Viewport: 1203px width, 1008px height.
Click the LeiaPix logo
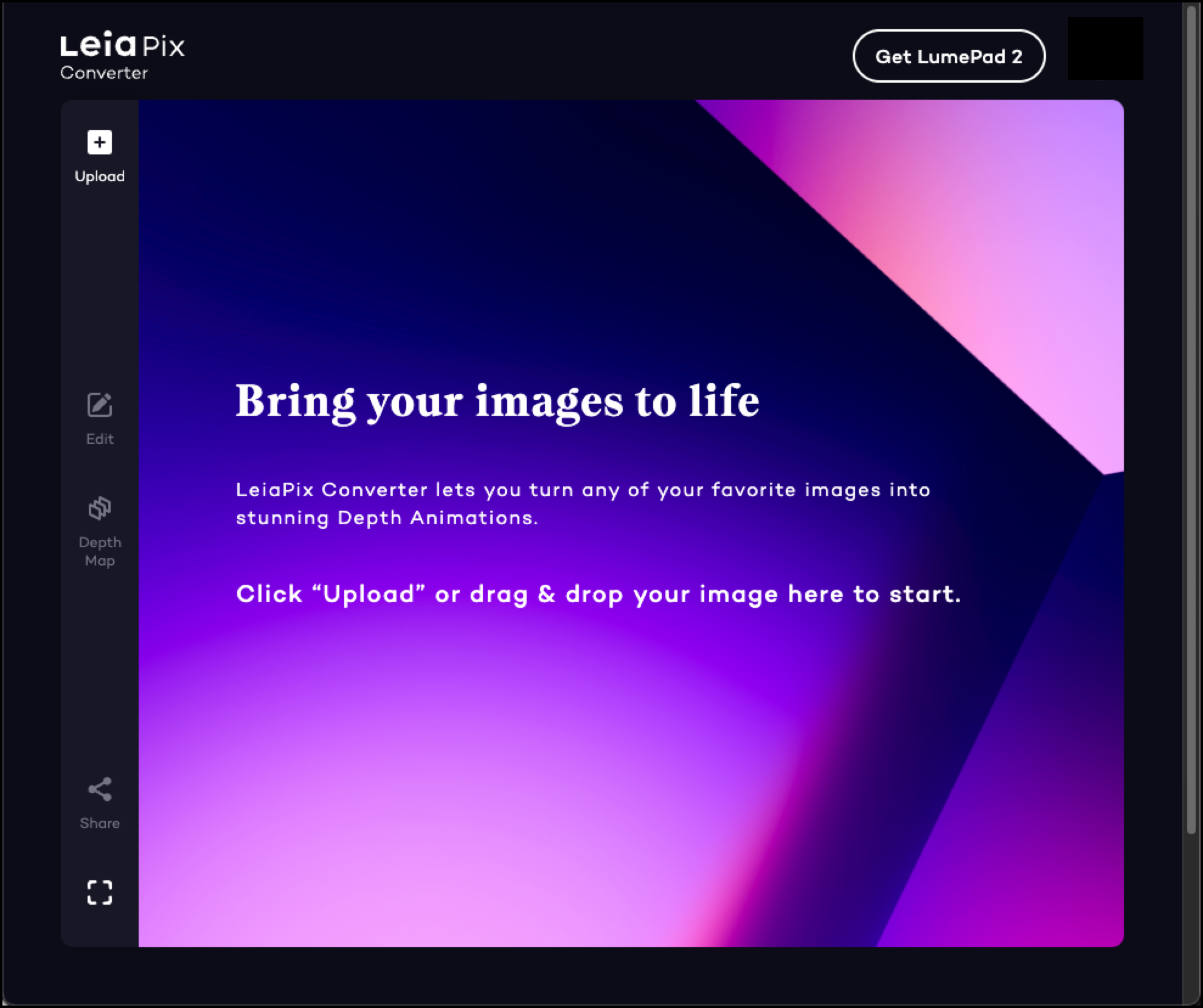[x=122, y=46]
